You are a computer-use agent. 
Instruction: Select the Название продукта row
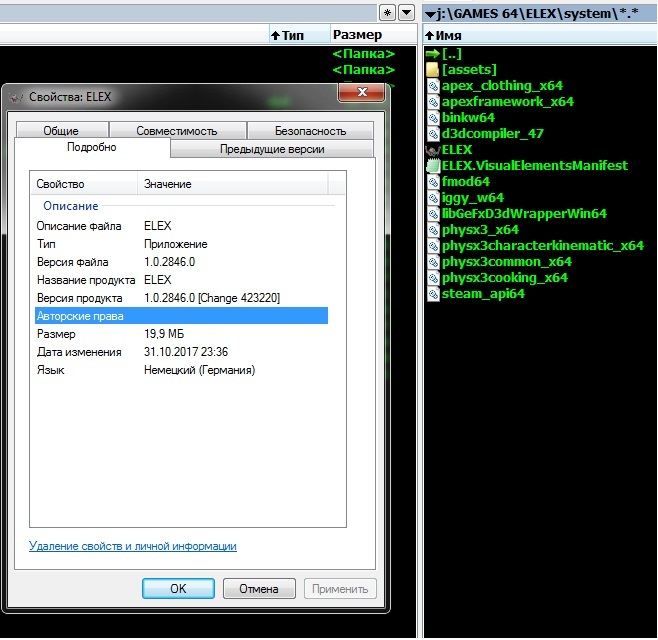181,280
